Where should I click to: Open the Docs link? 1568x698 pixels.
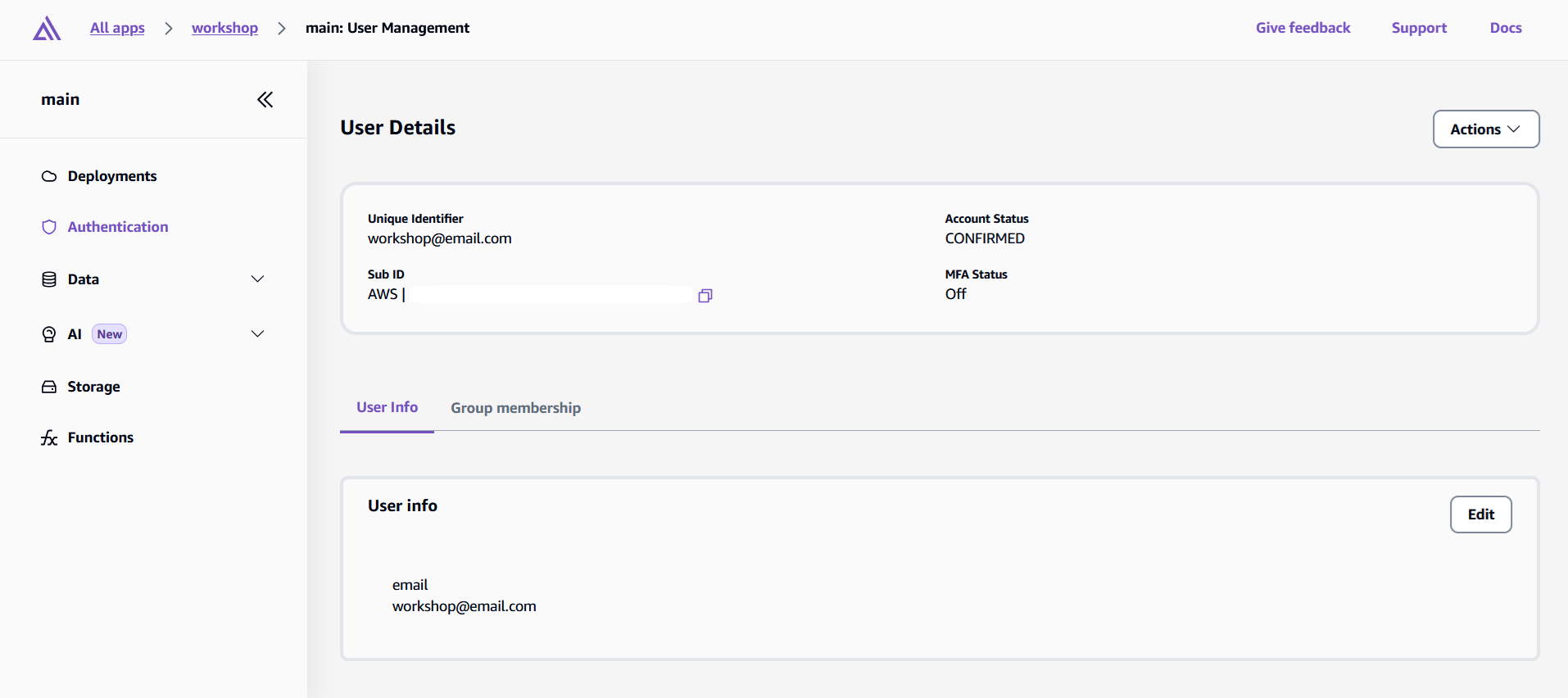tap(1505, 28)
